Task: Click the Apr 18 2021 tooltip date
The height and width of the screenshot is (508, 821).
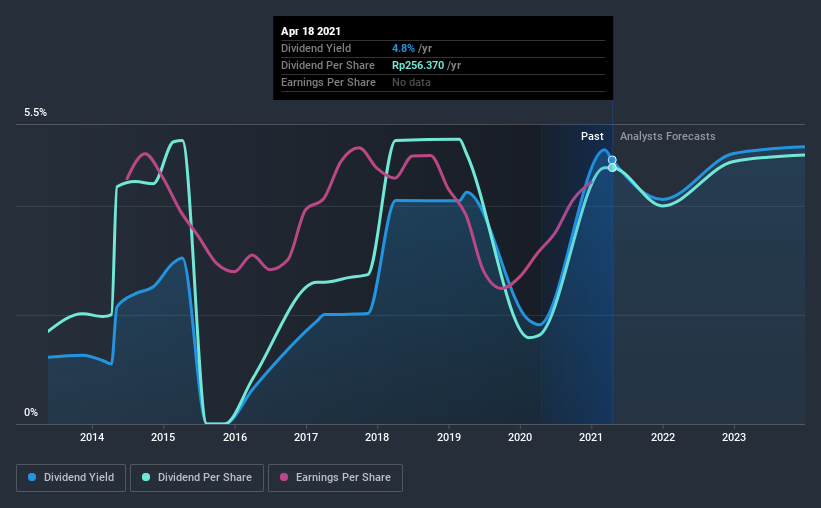Action: (310, 31)
